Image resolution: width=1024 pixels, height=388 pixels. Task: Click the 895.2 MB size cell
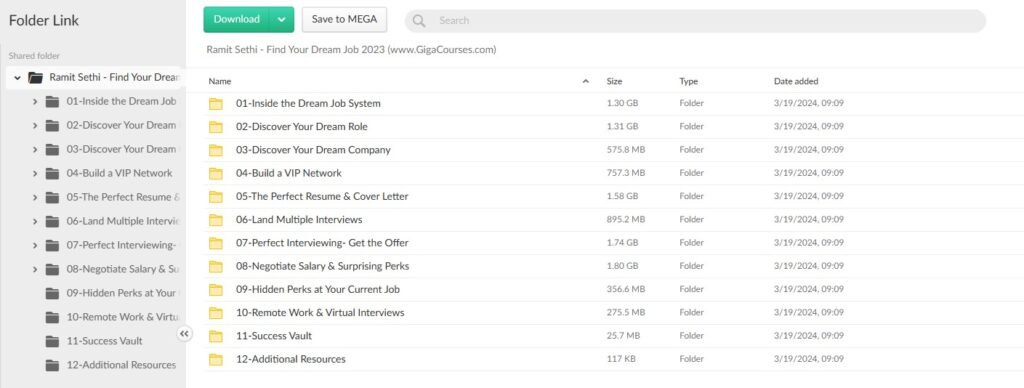tap(626, 220)
